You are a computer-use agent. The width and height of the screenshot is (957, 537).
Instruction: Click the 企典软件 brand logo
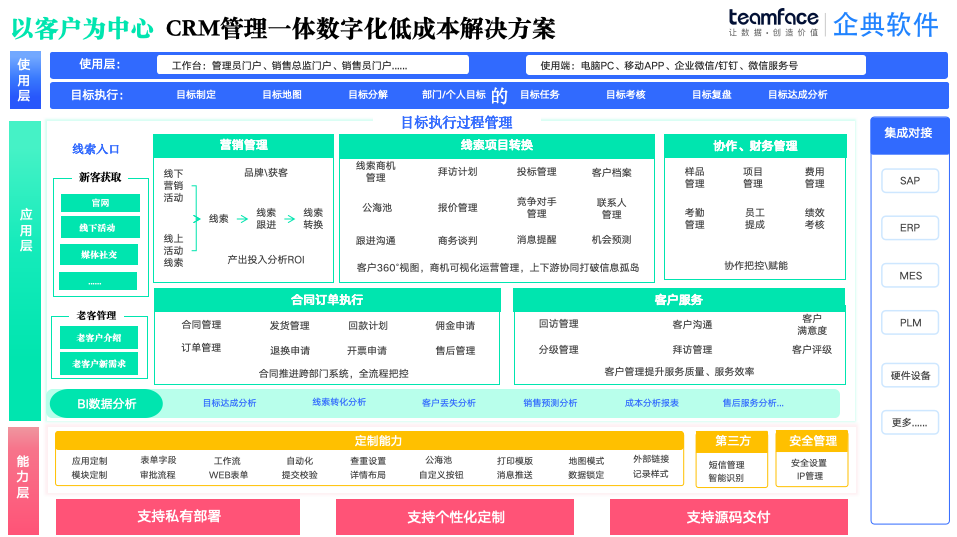(886, 25)
